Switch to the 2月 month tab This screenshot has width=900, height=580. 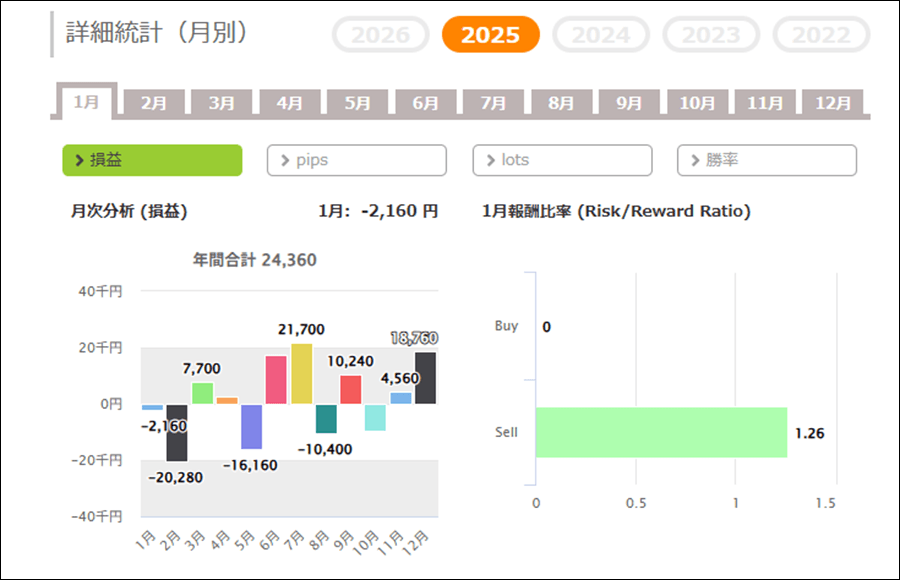[154, 103]
